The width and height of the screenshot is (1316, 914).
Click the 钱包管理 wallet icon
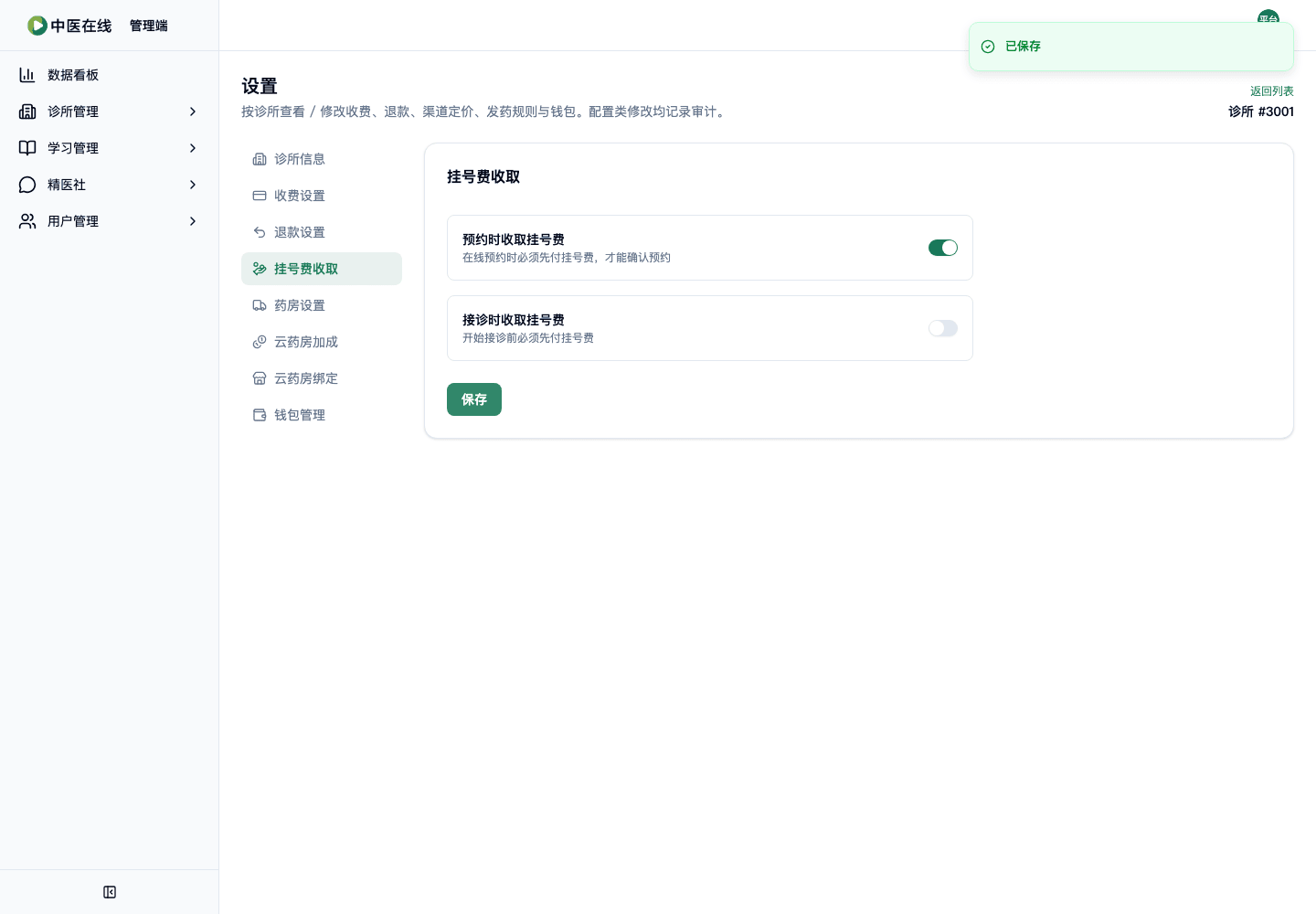click(x=260, y=415)
